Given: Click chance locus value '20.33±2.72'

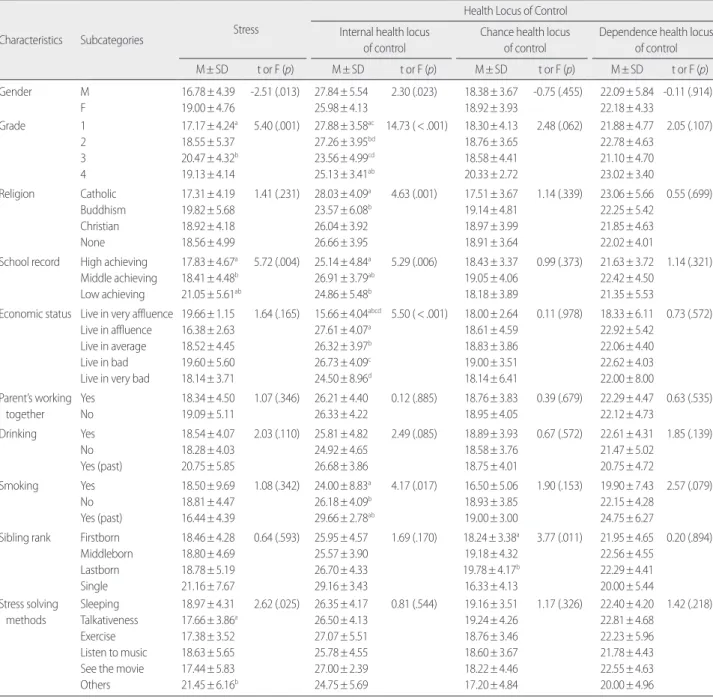Looking at the screenshot, I should point(491,175).
